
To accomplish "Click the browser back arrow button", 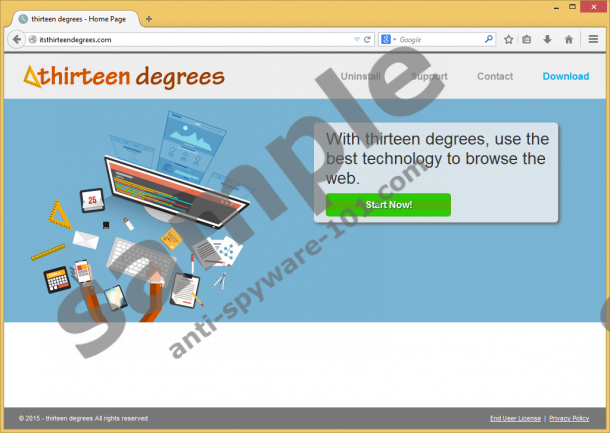I will tap(17, 40).
